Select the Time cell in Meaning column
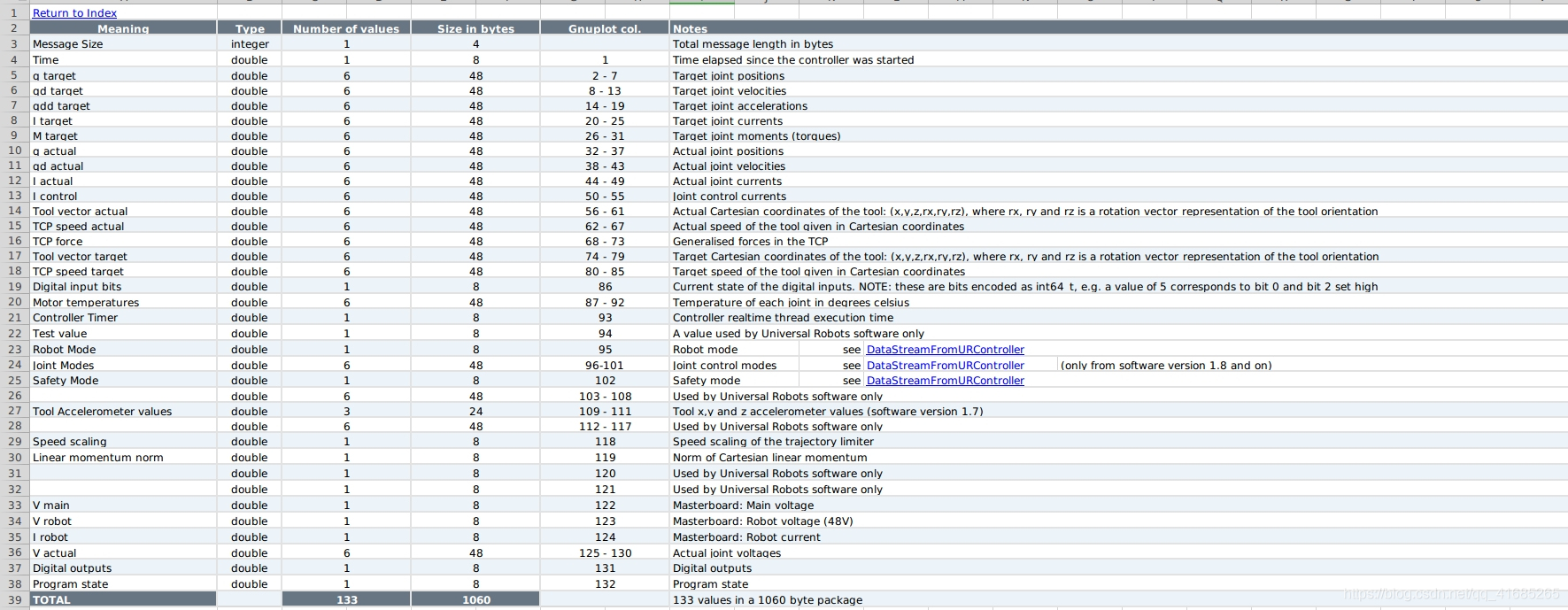 click(123, 60)
